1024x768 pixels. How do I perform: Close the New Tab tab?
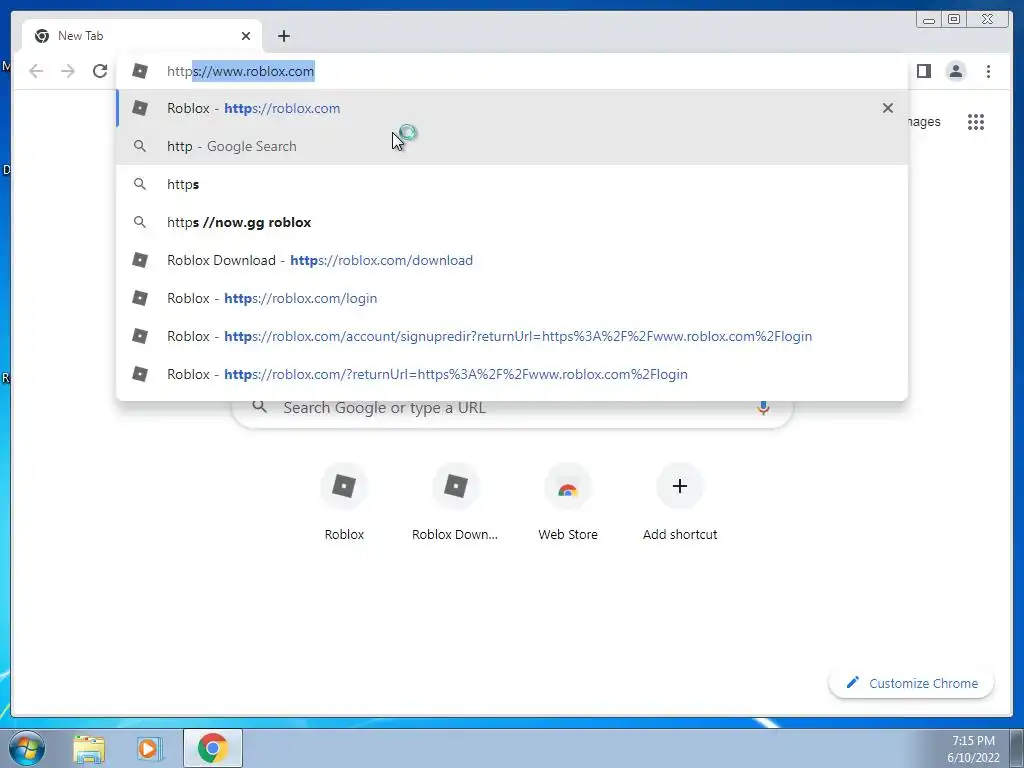coord(246,36)
